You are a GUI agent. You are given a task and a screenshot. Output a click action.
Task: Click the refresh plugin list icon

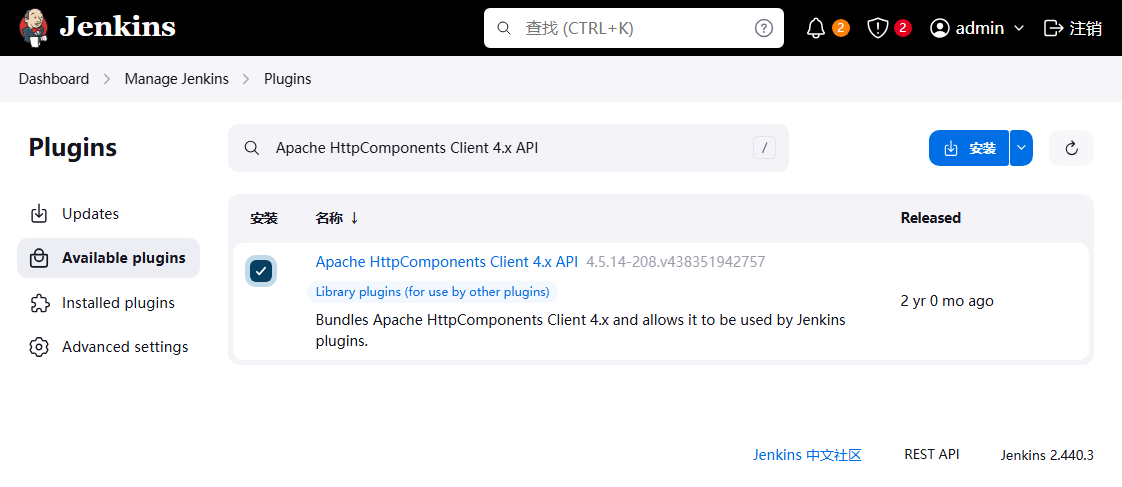pos(1071,148)
